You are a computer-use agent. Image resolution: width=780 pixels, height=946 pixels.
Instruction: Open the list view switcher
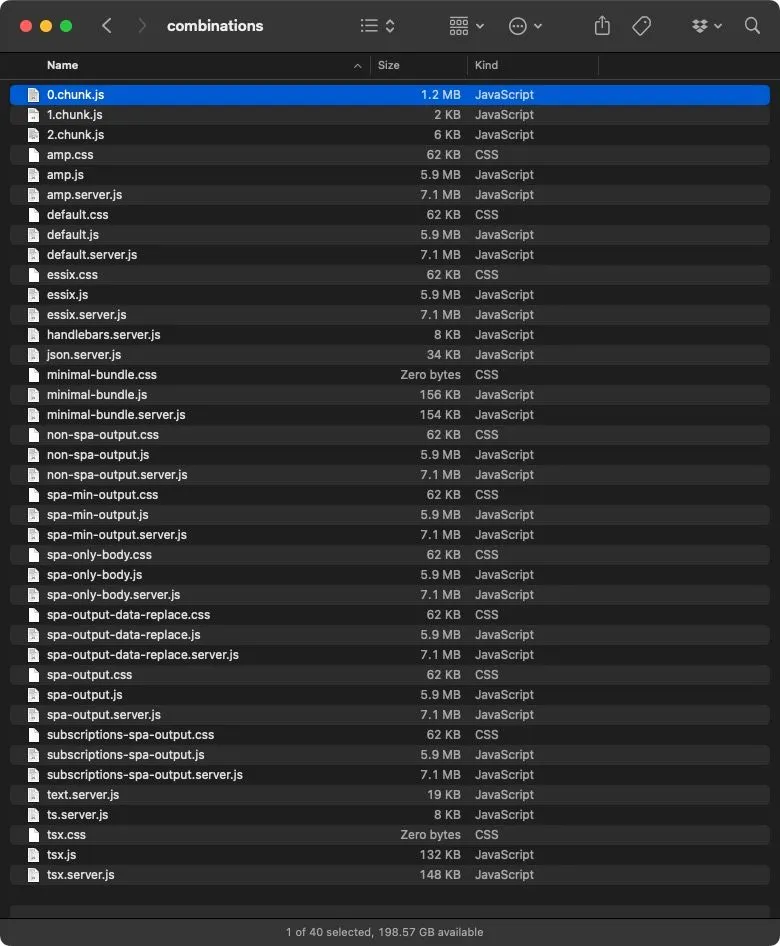coord(378,26)
